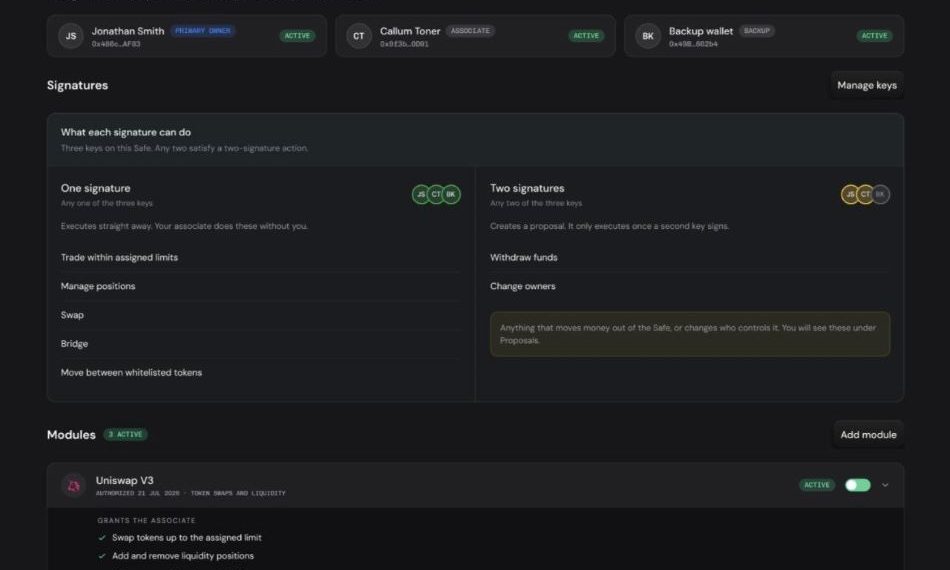This screenshot has width=950, height=570.
Task: Open the Backup wallet owner card
Action: click(764, 36)
